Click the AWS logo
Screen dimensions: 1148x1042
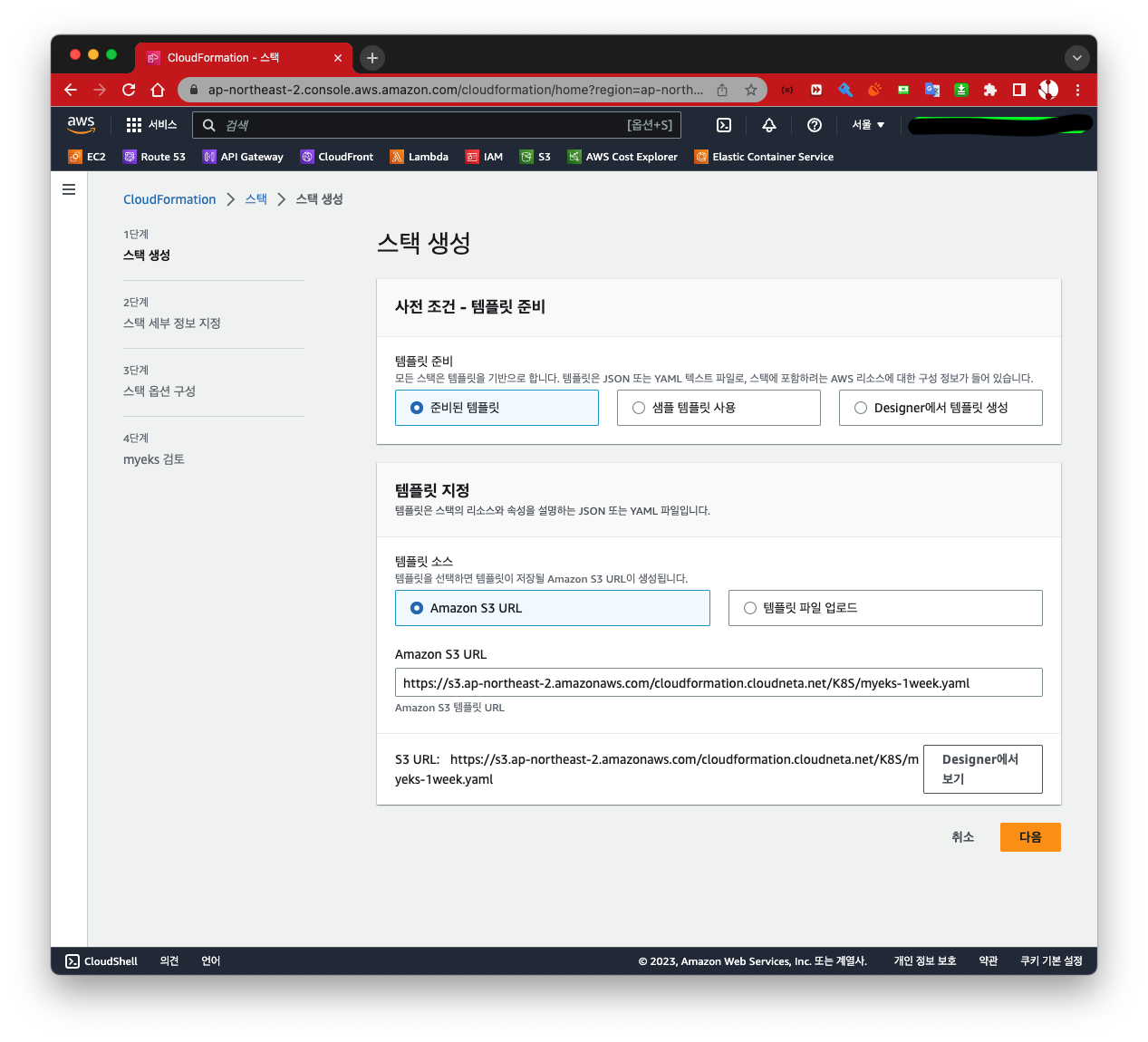pyautogui.click(x=81, y=125)
